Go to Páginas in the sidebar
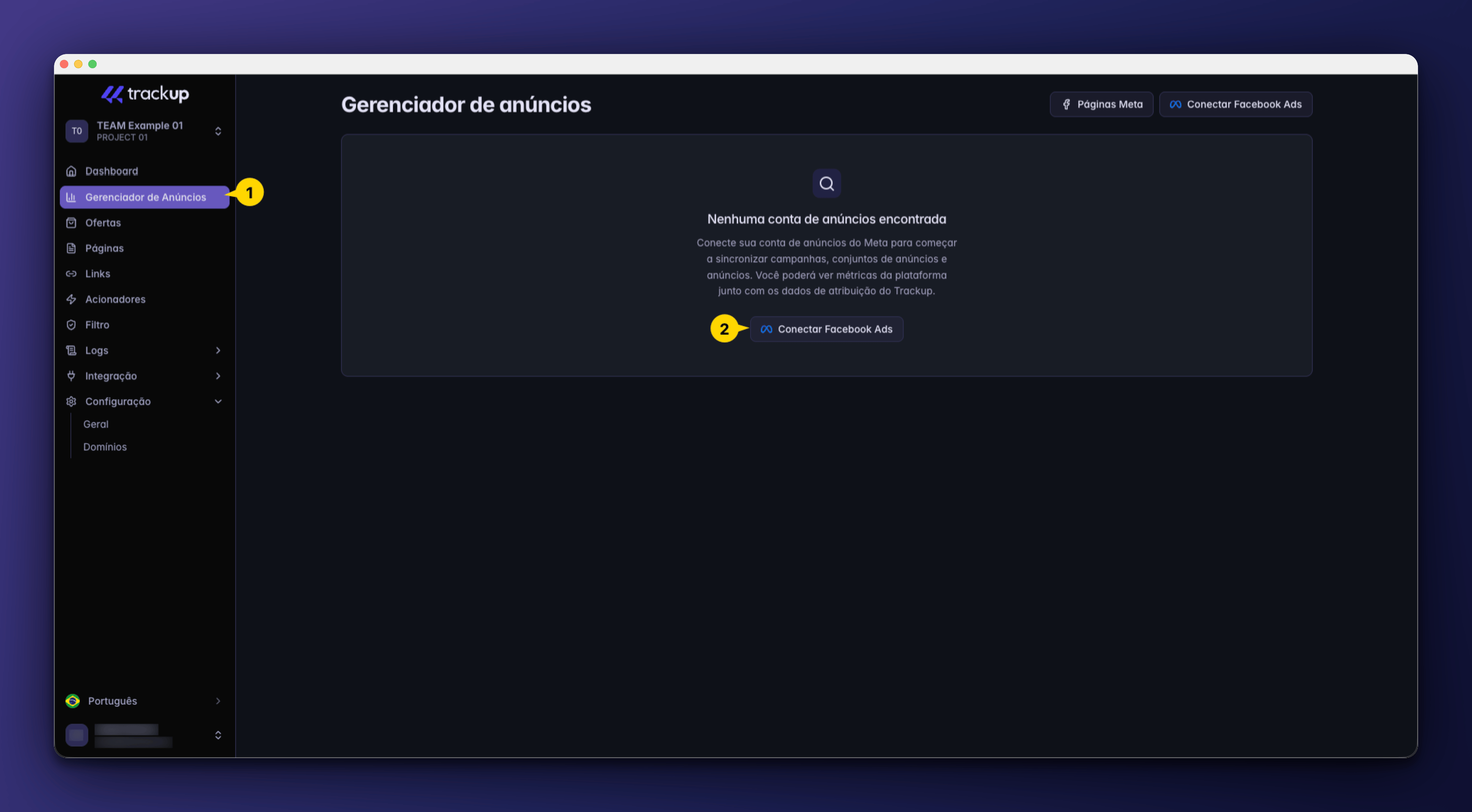Viewport: 1472px width, 812px height. [145, 248]
